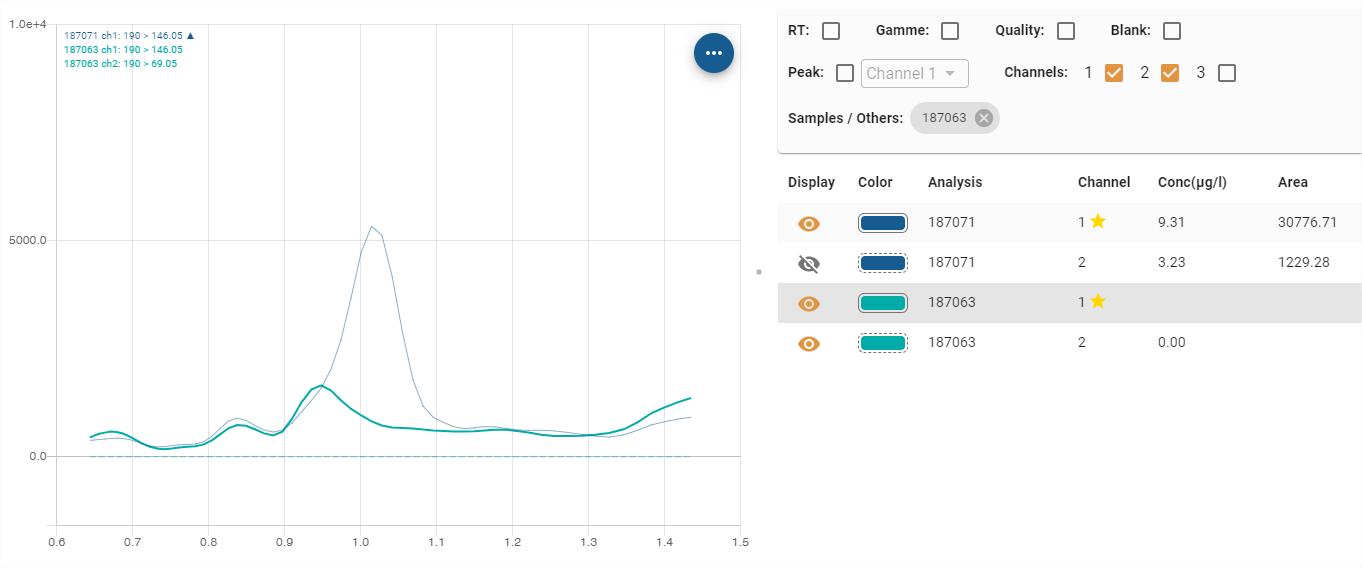Check the Blank checkbox
This screenshot has height=568, width=1362.
(x=1172, y=31)
